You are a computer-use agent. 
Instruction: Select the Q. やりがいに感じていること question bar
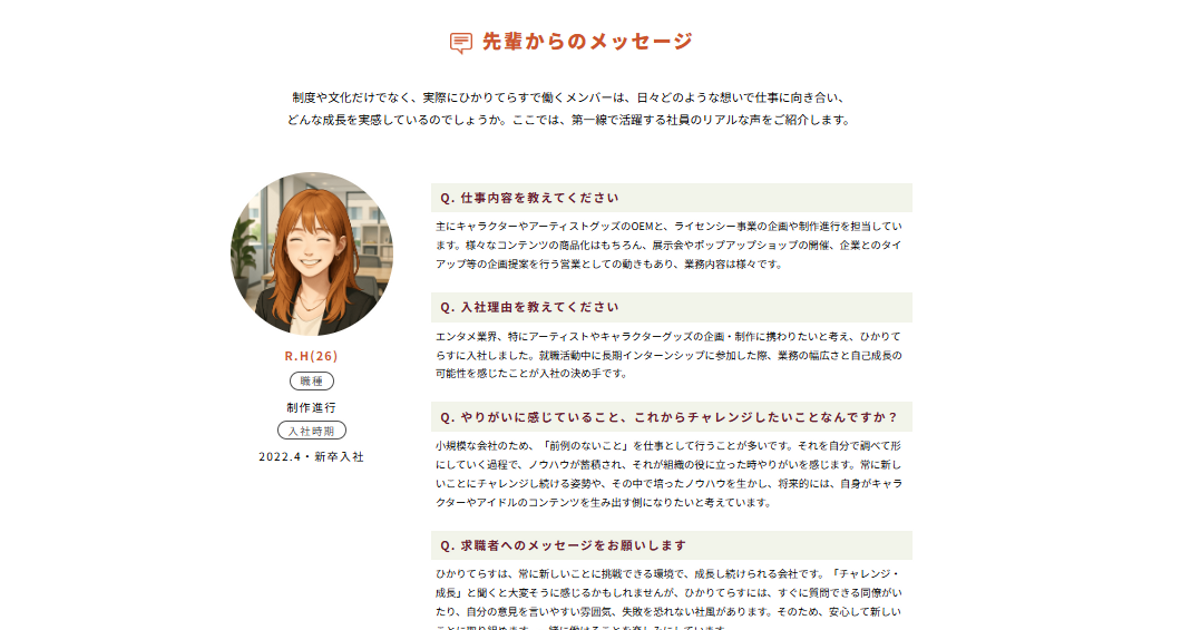pos(672,417)
